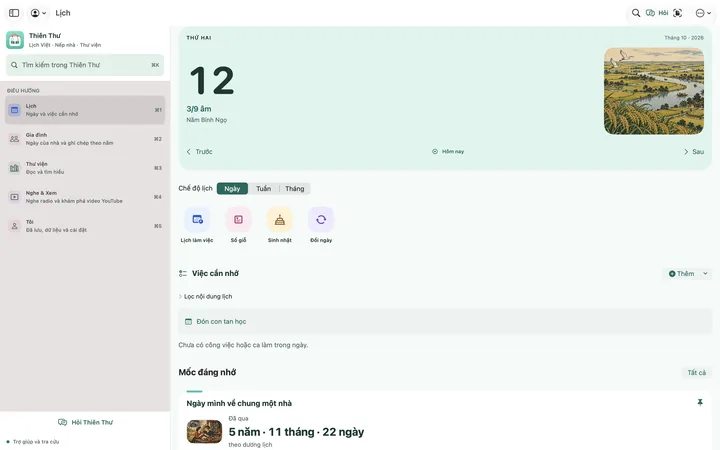
Task: Click calendar icon beside Đón con tan học
Action: pyautogui.click(x=188, y=321)
